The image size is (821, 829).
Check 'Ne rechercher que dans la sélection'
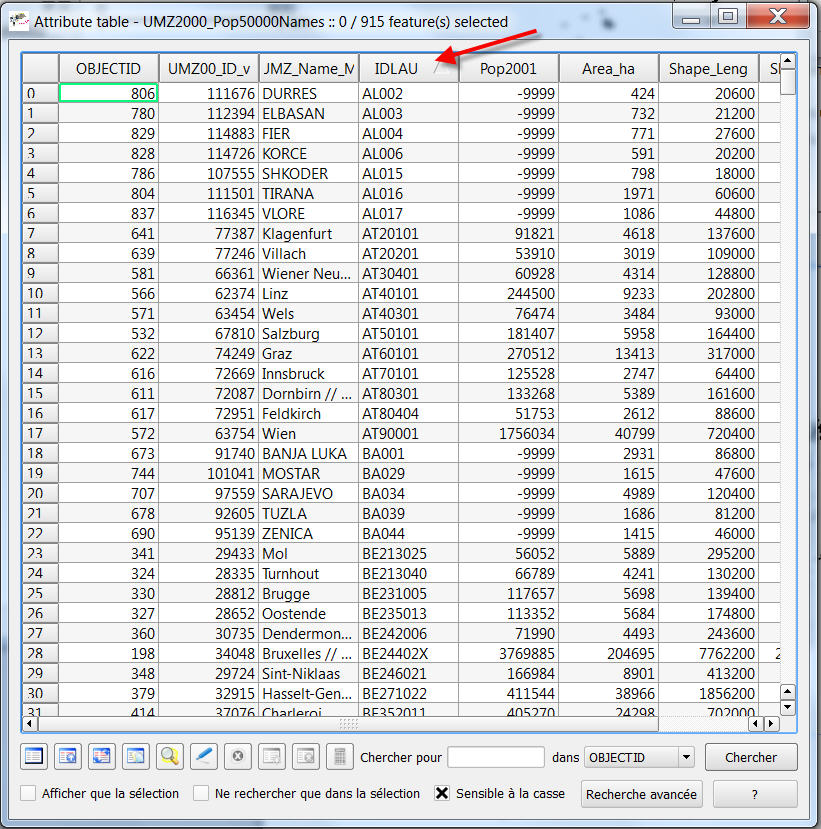(202, 793)
